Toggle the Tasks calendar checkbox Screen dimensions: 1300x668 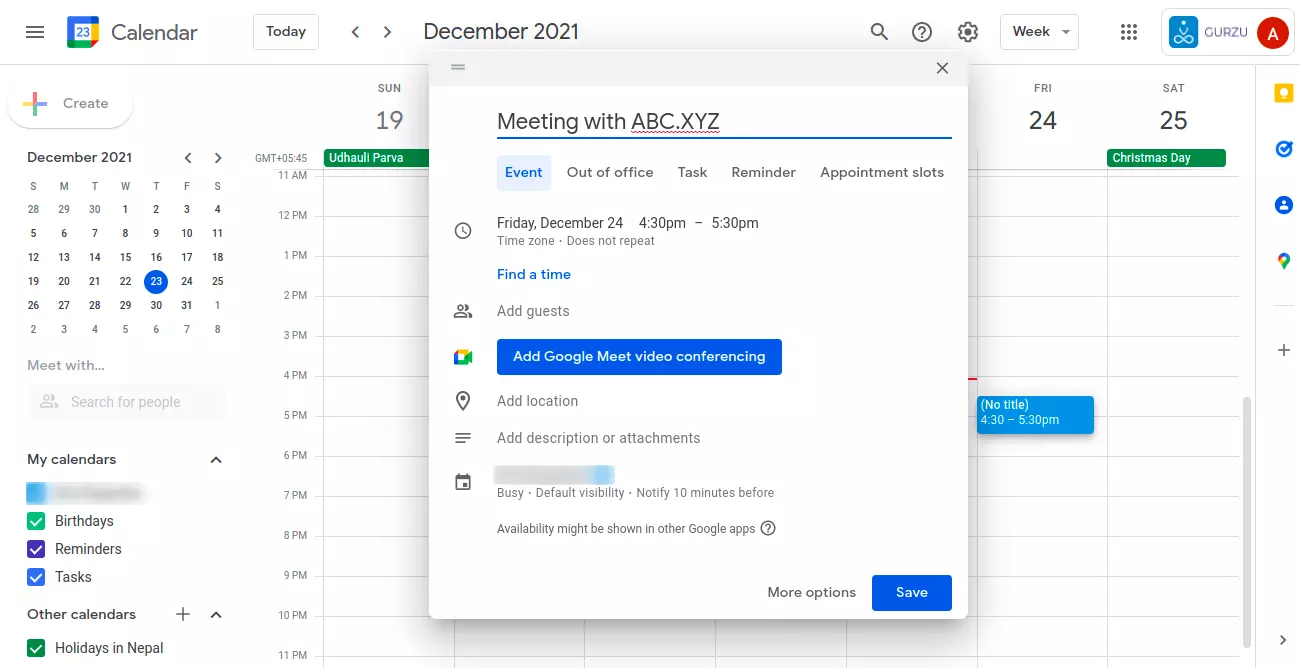36,577
